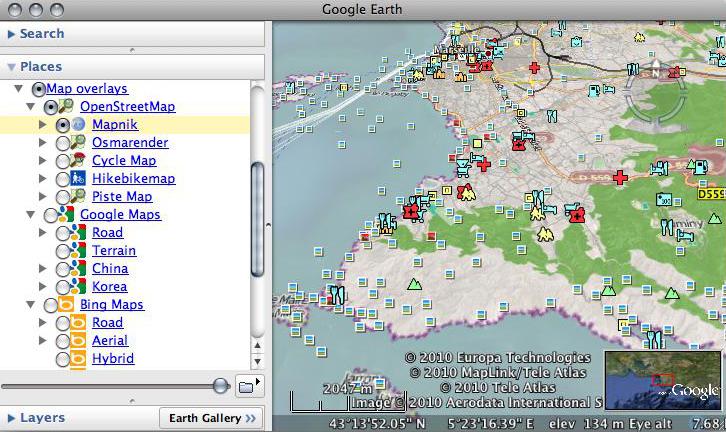Click the Bing Hybrid layer icon
This screenshot has width=726, height=432.
pyautogui.click(x=78, y=359)
